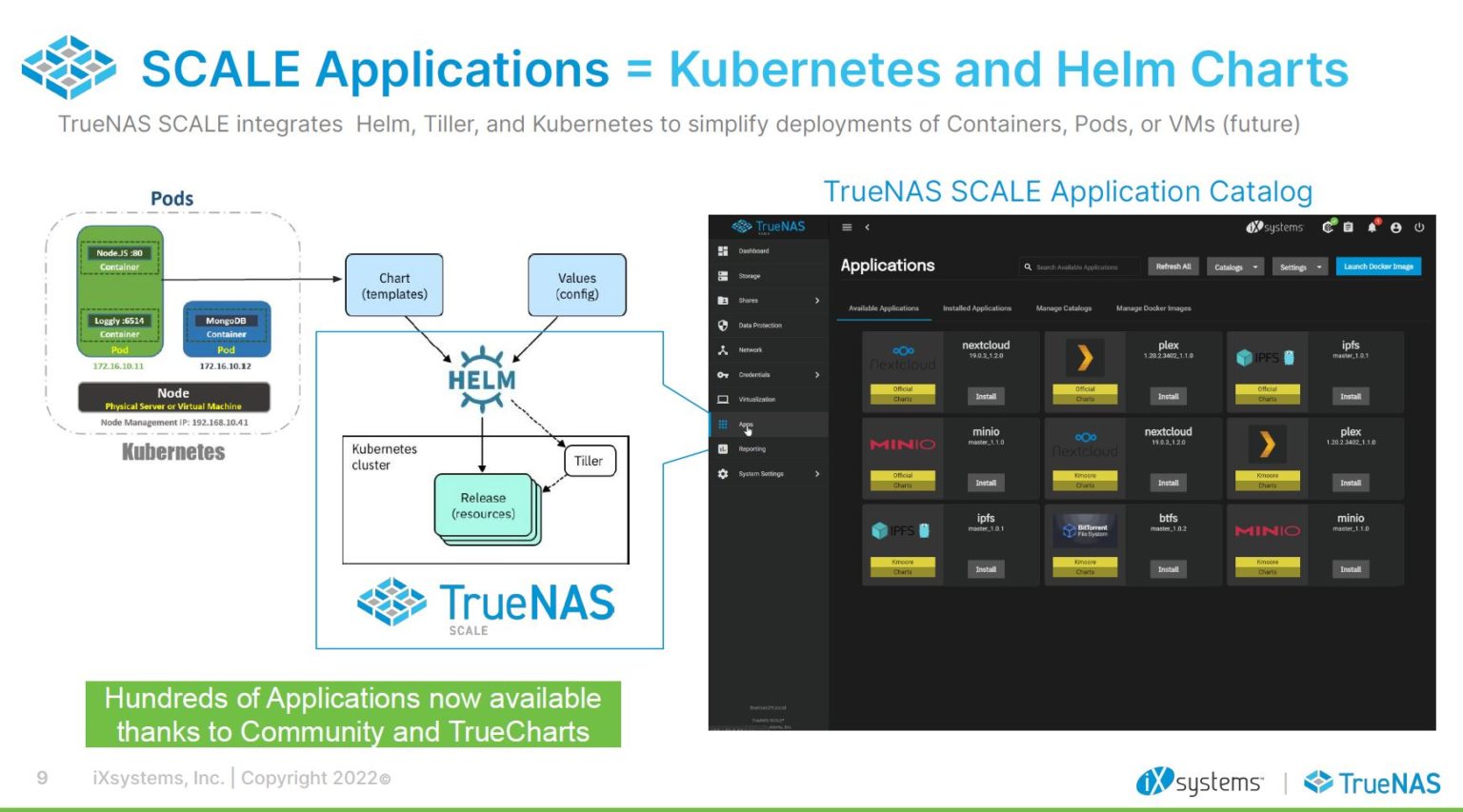Click the Search Available Applications field

click(x=1079, y=267)
